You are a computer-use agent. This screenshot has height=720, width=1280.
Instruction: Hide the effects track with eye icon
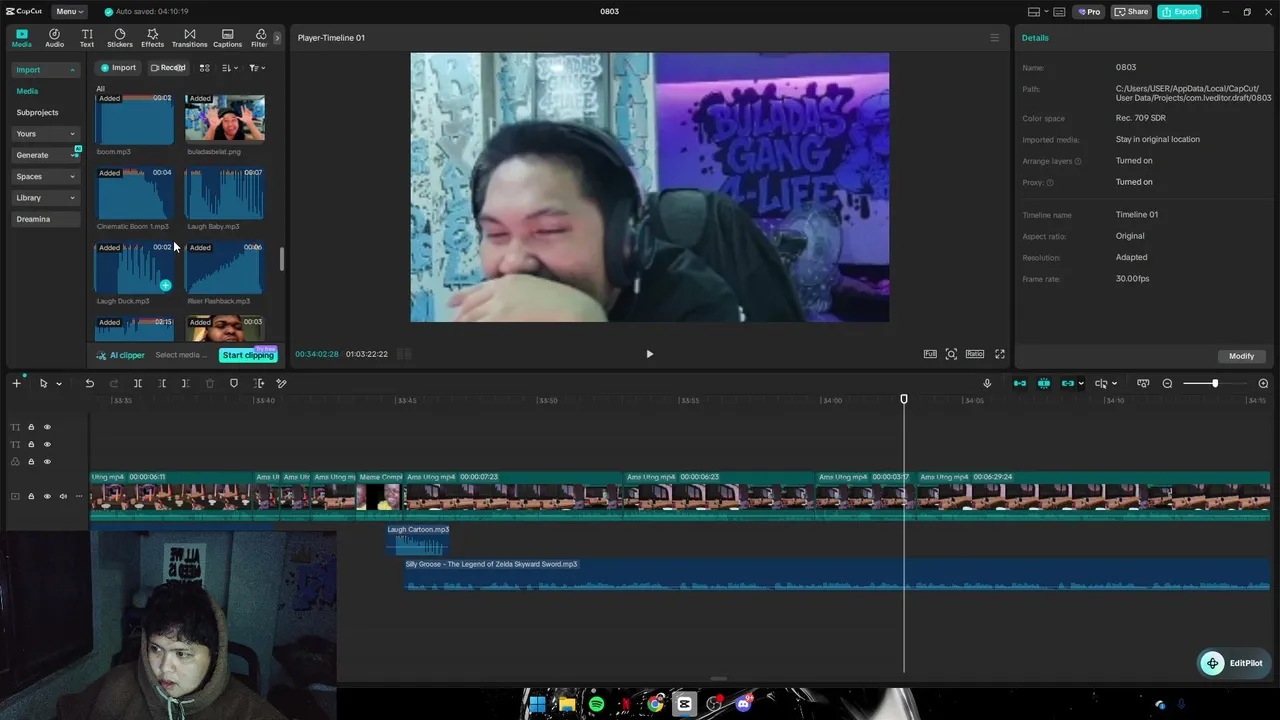(47, 461)
